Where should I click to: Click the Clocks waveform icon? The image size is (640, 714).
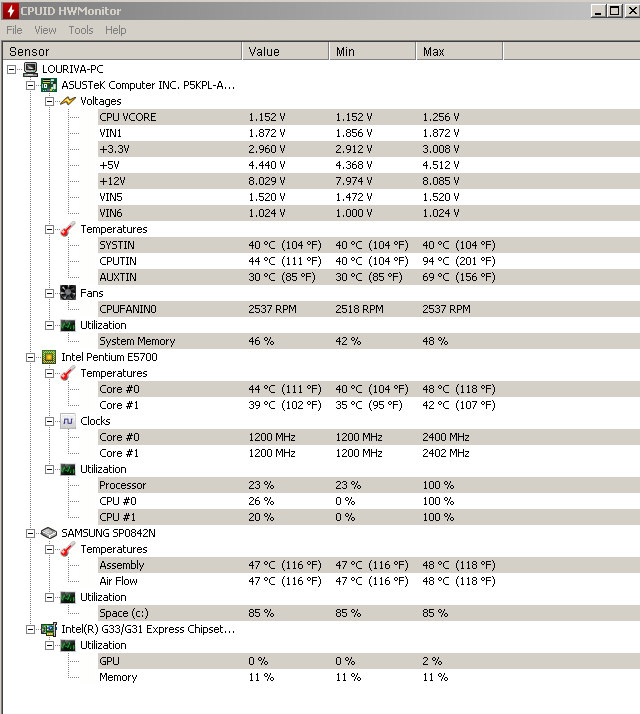68,421
